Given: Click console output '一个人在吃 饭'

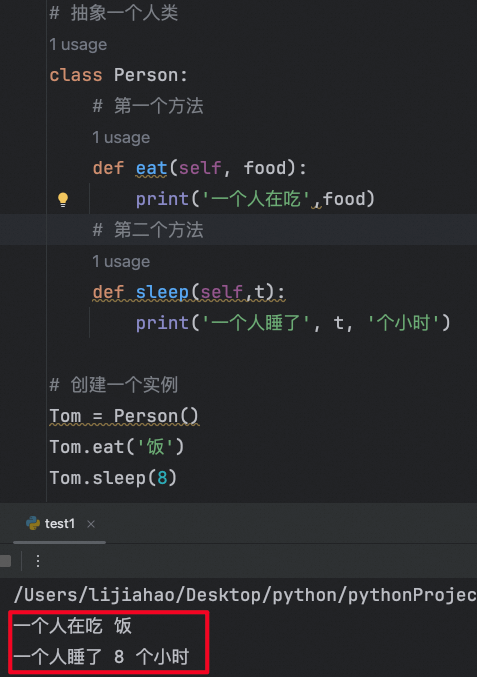Looking at the screenshot, I should pyautogui.click(x=73, y=626).
